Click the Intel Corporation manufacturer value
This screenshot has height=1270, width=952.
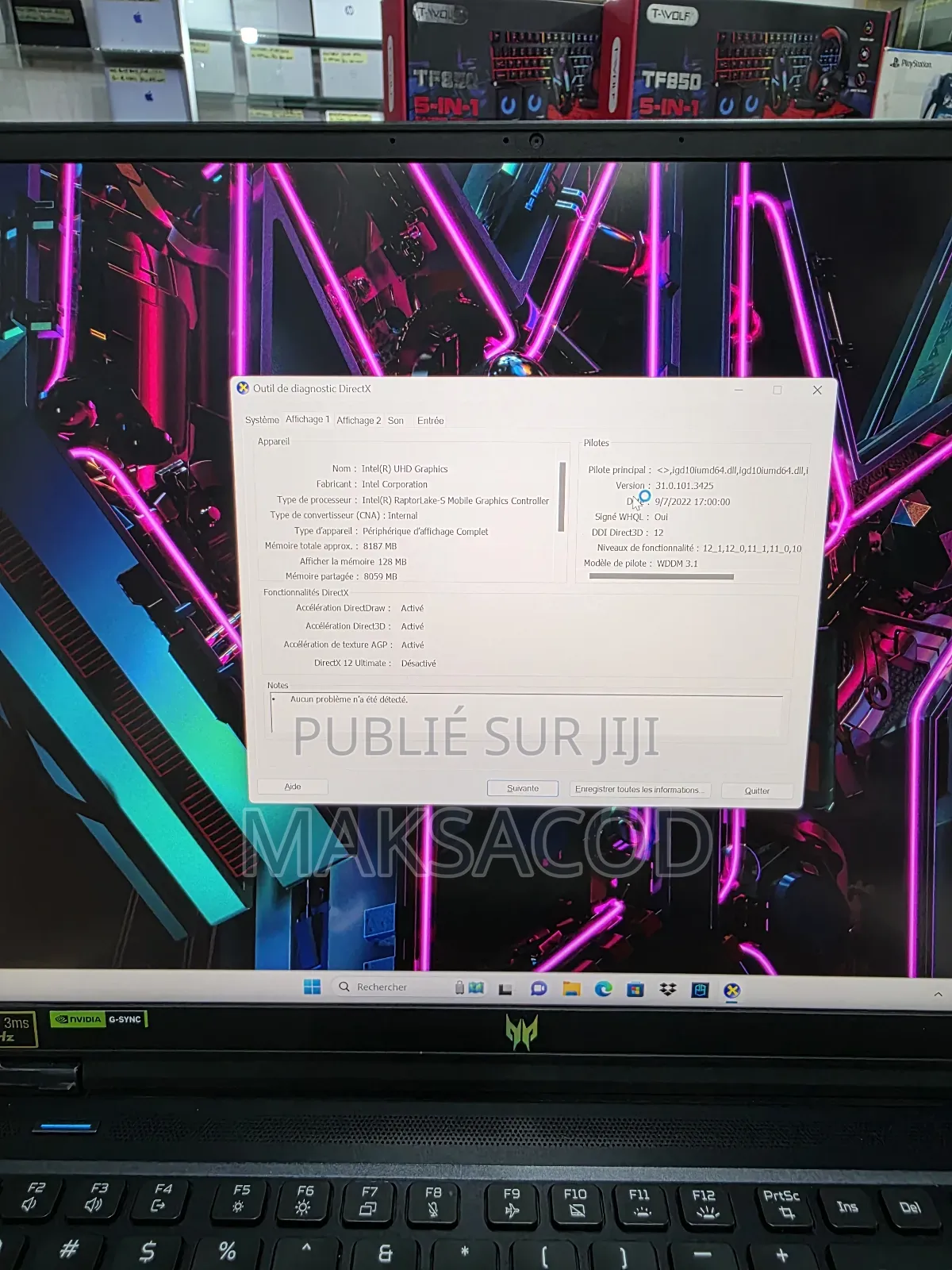tap(394, 484)
